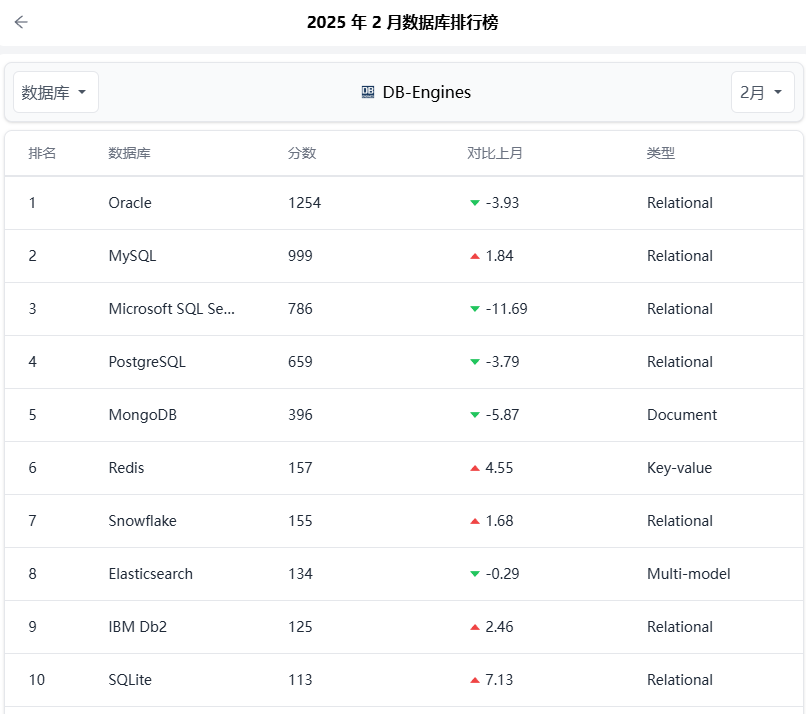
Task: Open the 数据库 category dropdown
Action: (x=56, y=93)
